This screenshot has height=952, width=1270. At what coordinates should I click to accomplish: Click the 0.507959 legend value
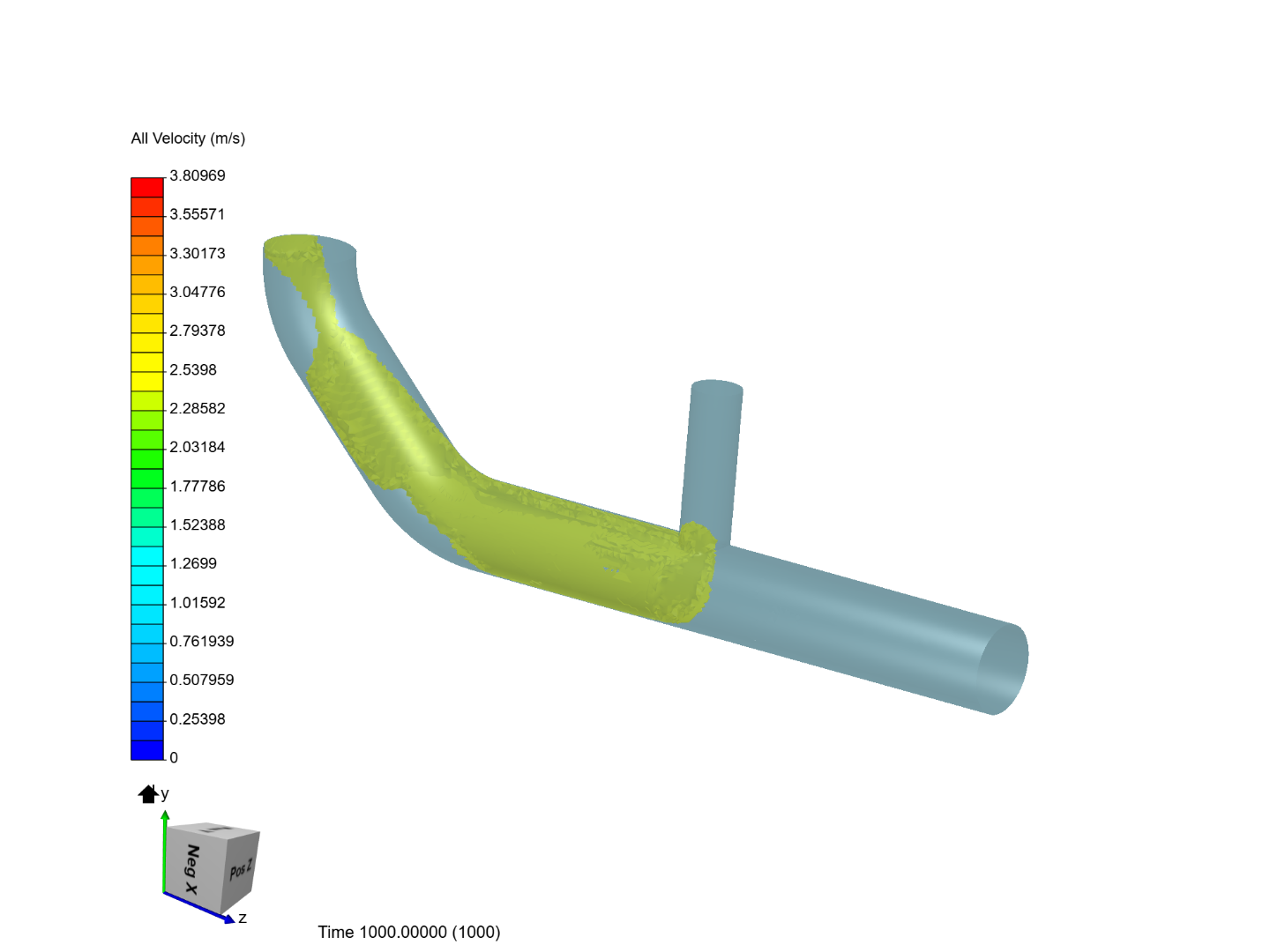pos(202,680)
